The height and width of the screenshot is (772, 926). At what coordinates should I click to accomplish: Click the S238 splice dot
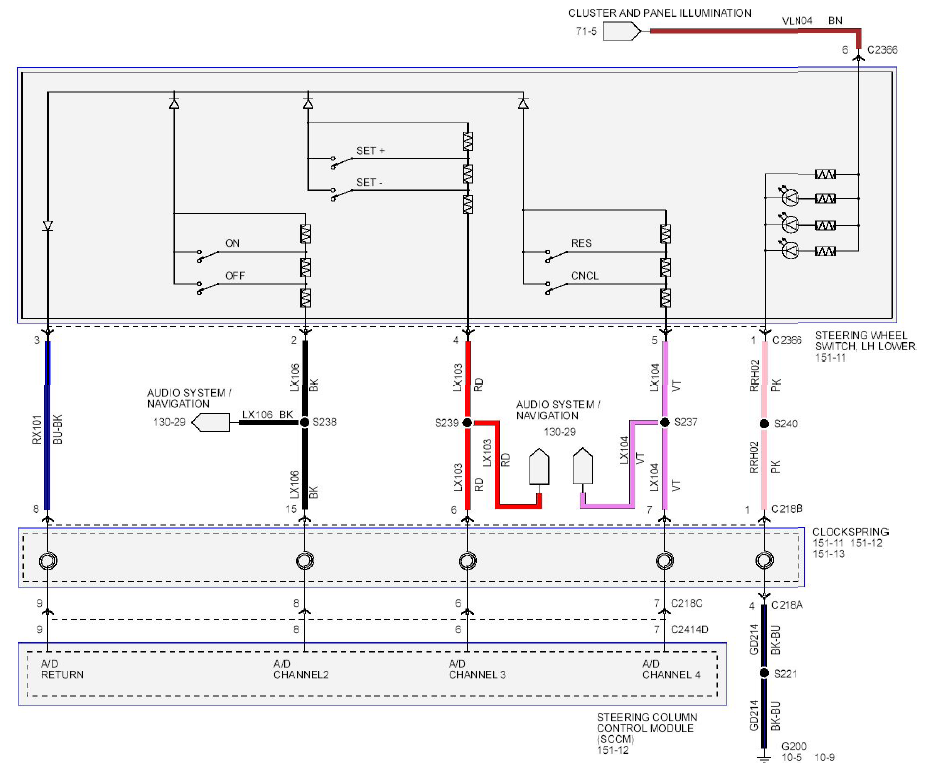[x=305, y=422]
